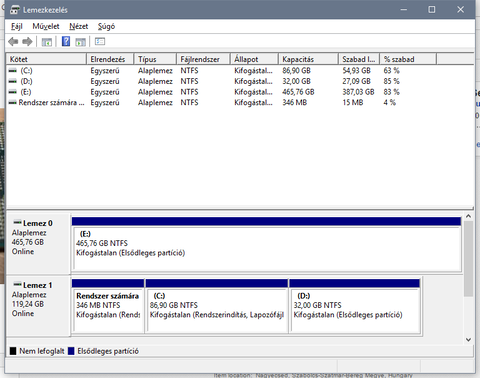Select the (E:) 465,76 GB partition block
The height and width of the screenshot is (378, 480).
(267, 244)
